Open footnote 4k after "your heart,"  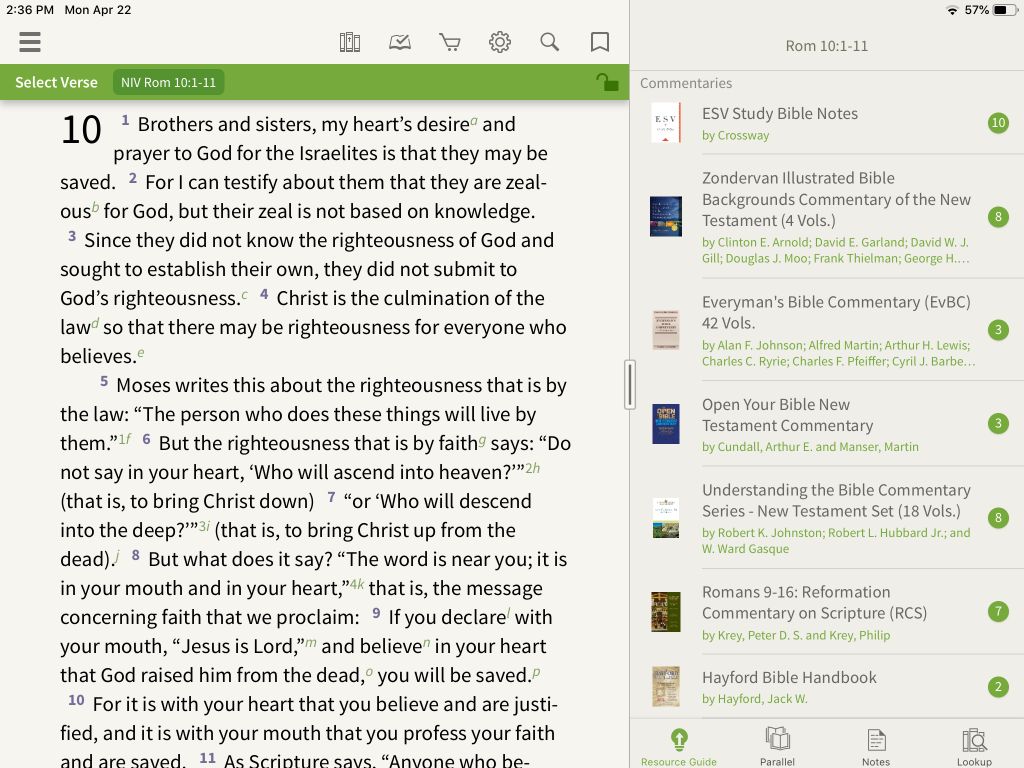click(x=357, y=584)
